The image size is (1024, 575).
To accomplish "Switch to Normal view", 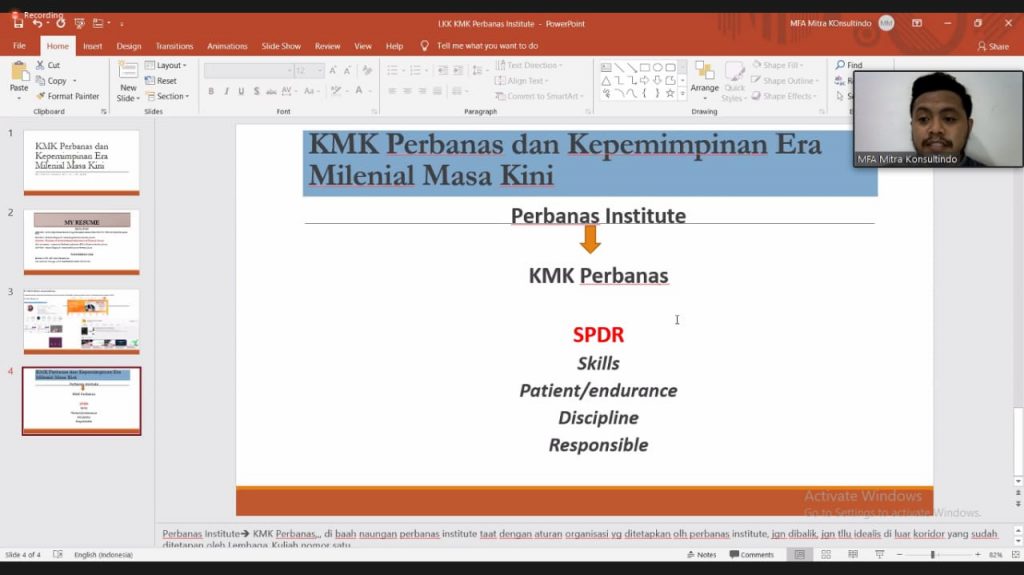I will pos(799,555).
